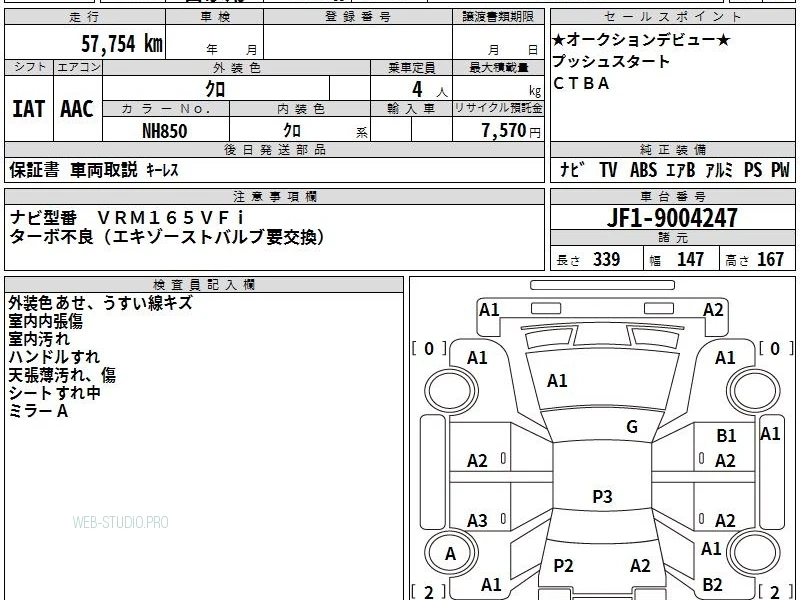The image size is (800, 600).
Task: Click the リサイクル預託金 header cell
Action: [498, 108]
